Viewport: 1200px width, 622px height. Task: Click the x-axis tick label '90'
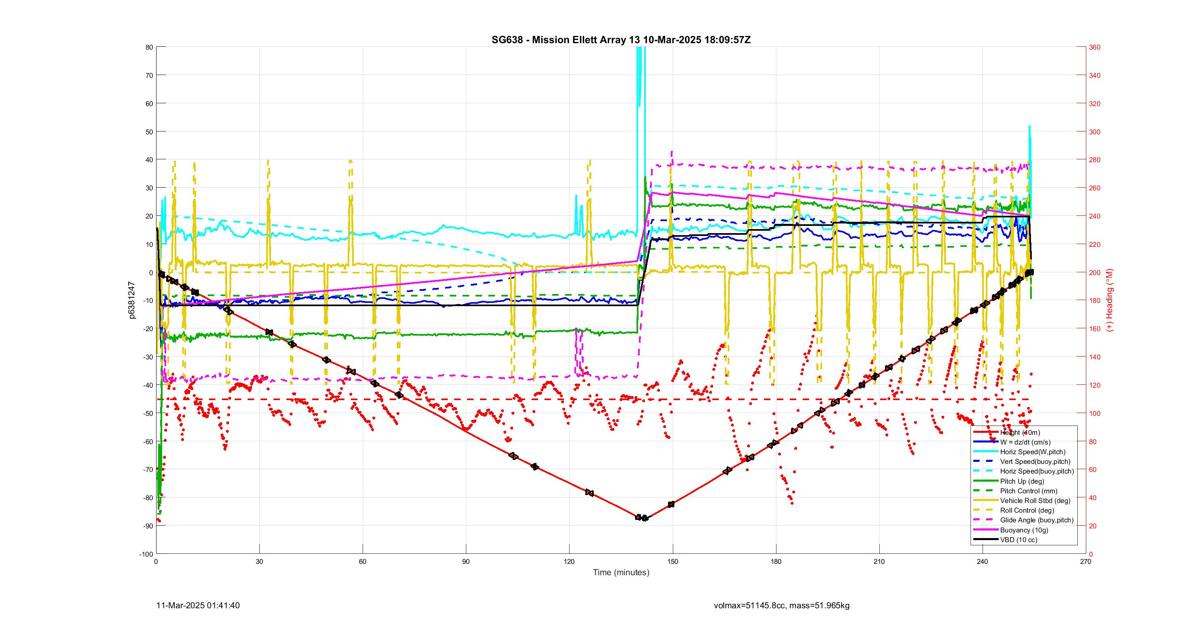coord(466,562)
